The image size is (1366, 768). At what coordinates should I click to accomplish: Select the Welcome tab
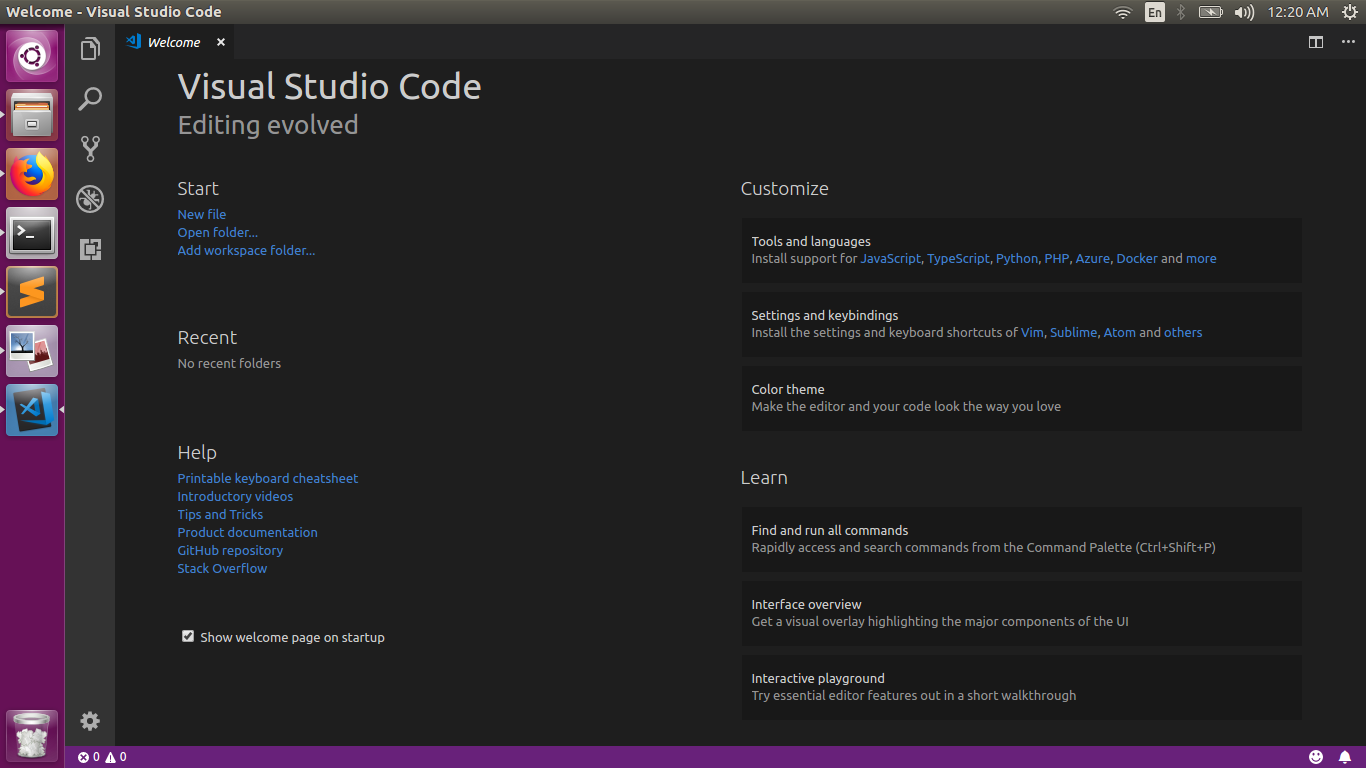coord(172,42)
